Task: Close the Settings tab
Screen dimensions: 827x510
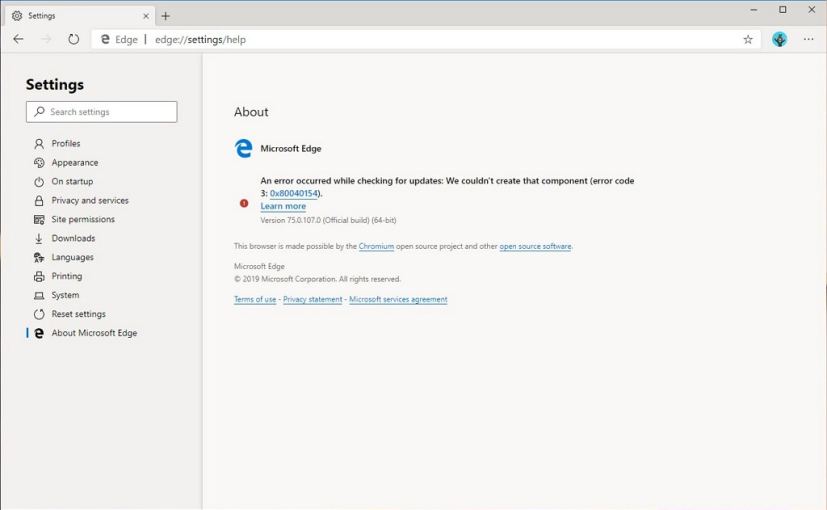Action: click(146, 16)
